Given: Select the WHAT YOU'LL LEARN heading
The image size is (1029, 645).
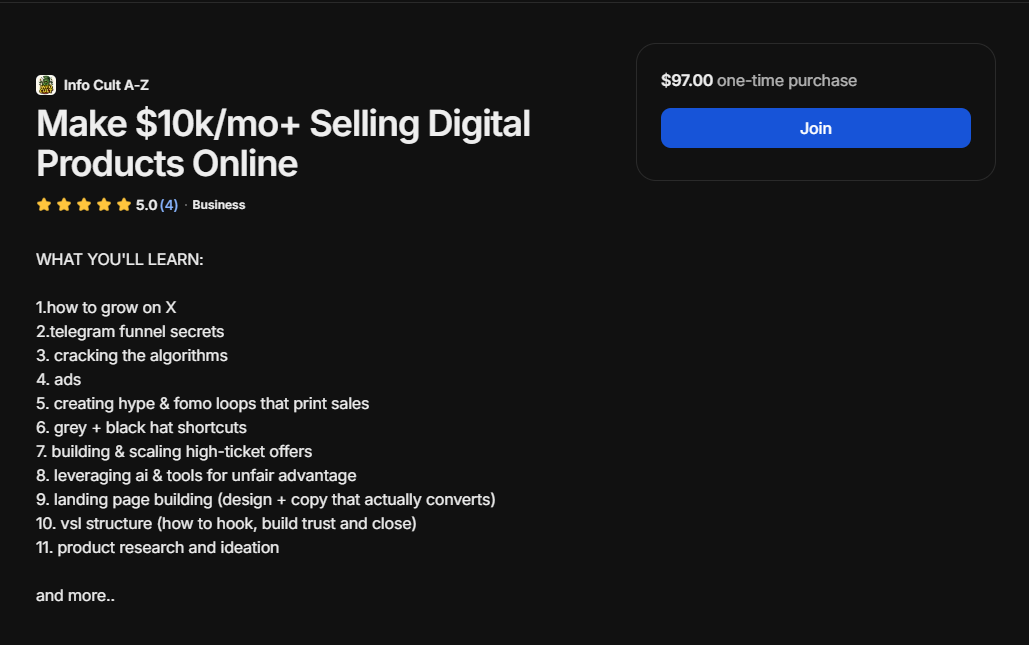Looking at the screenshot, I should tap(119, 259).
